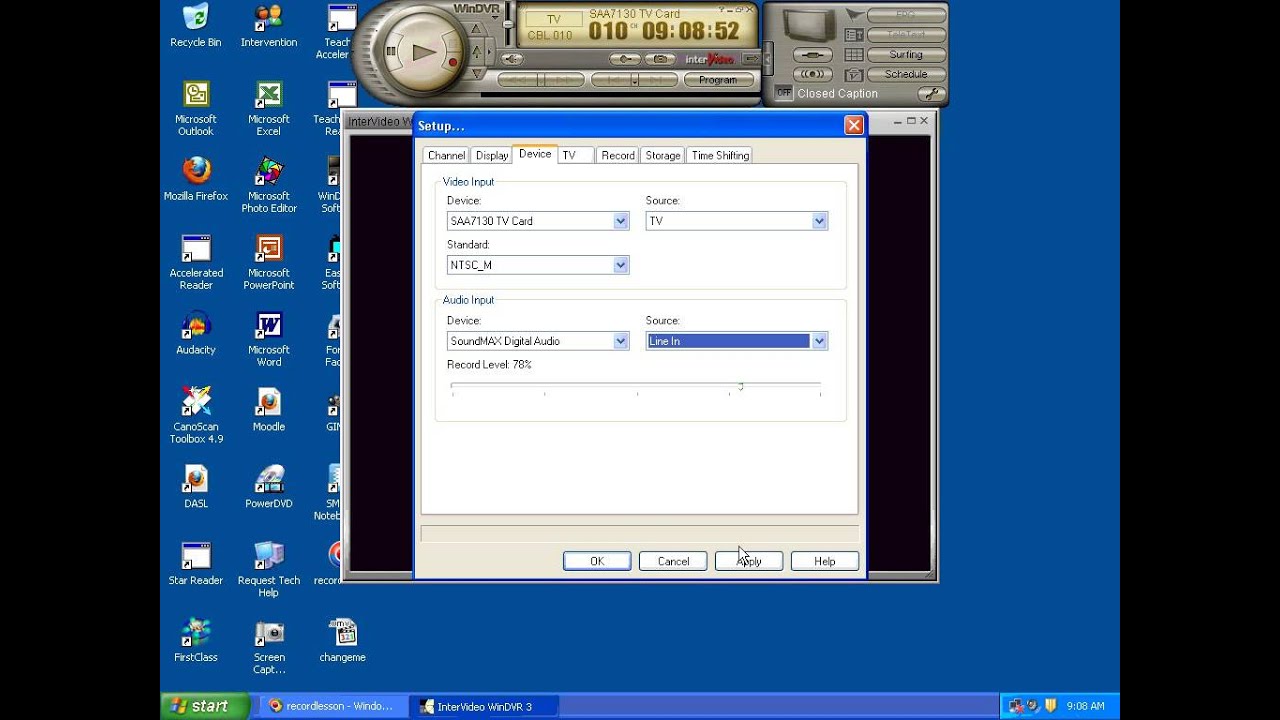This screenshot has height=720, width=1280.
Task: Click the Surfing grid icon
Action: [x=854, y=54]
